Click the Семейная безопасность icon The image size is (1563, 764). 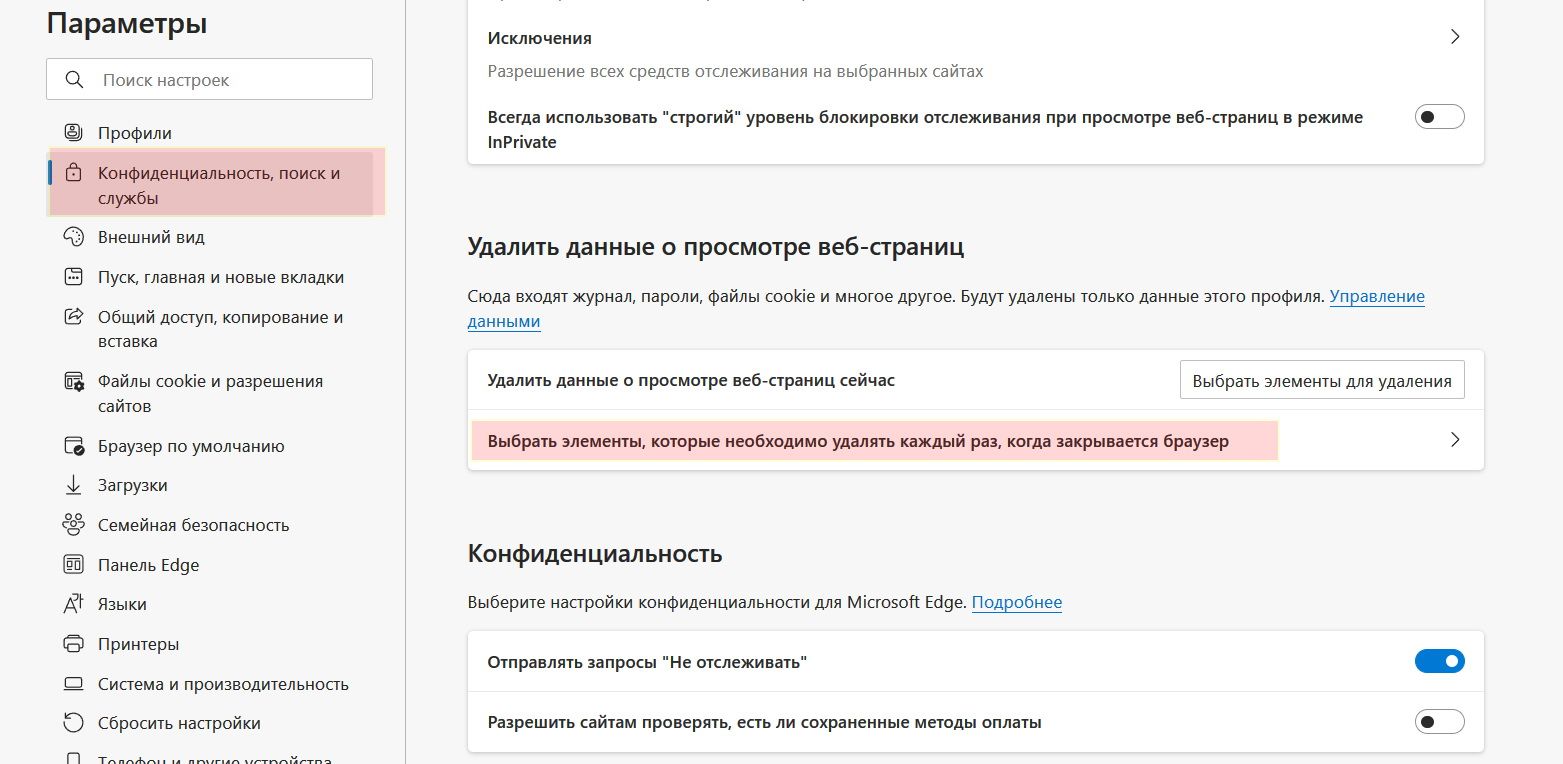tap(73, 525)
